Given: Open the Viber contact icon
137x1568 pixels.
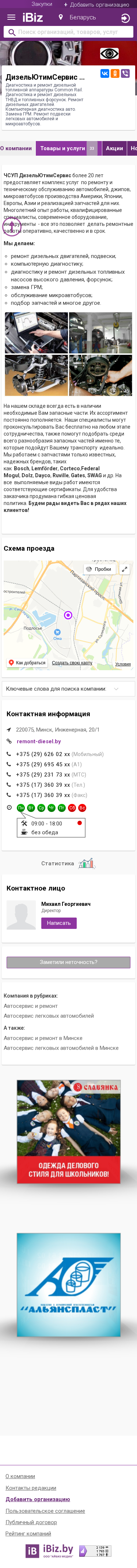Looking at the screenshot, I should tap(125, 73).
